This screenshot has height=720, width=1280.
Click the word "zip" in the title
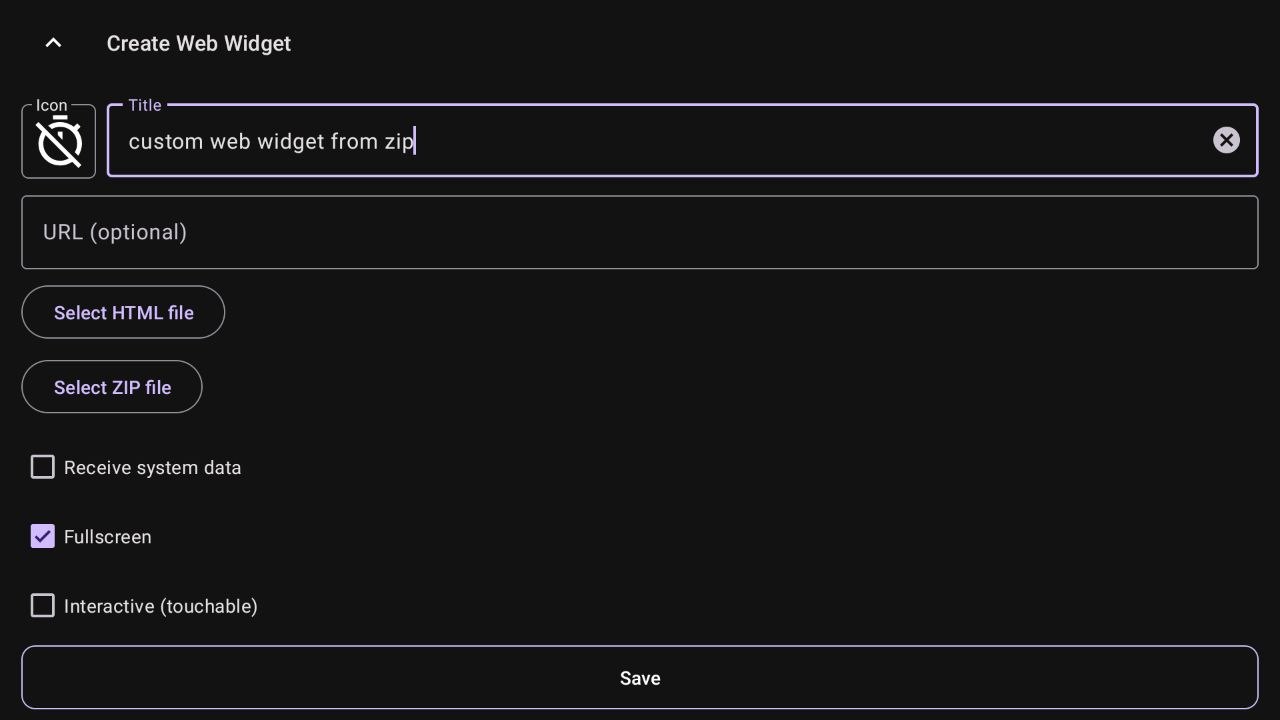coord(399,142)
